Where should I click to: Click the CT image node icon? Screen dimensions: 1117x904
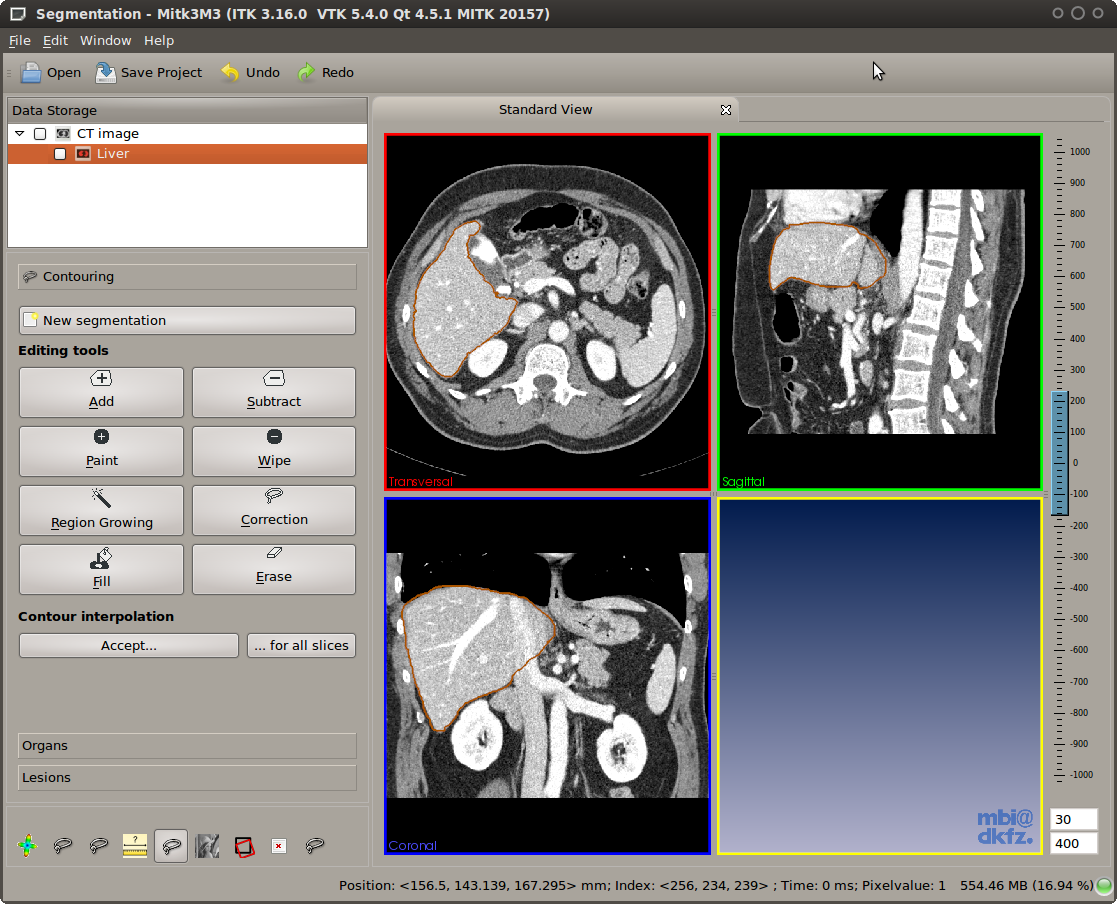pyautogui.click(x=63, y=133)
